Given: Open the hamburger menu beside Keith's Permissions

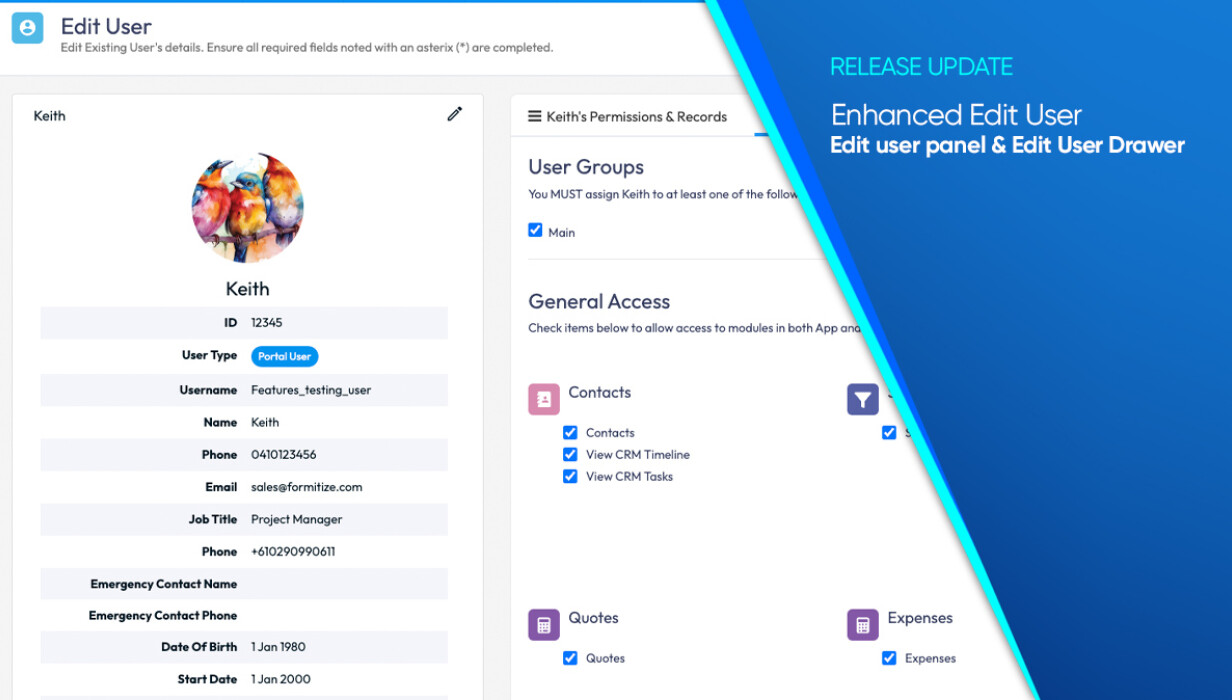Looking at the screenshot, I should [535, 117].
